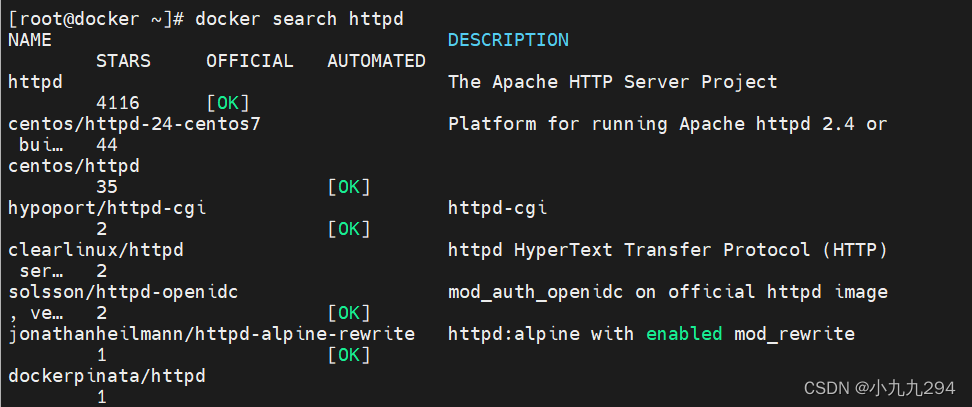
Task: Click the 'mod_rewrite' word in description
Action: [795, 334]
